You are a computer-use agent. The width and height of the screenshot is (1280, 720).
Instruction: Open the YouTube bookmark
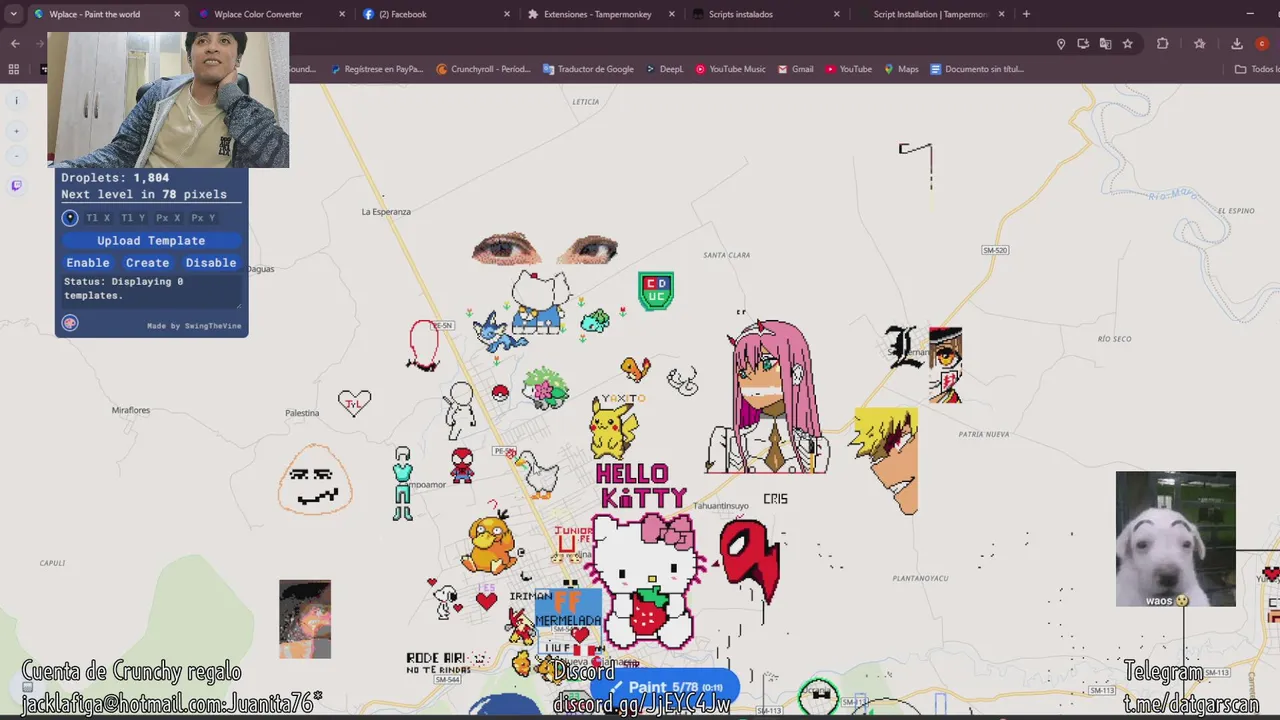point(848,69)
